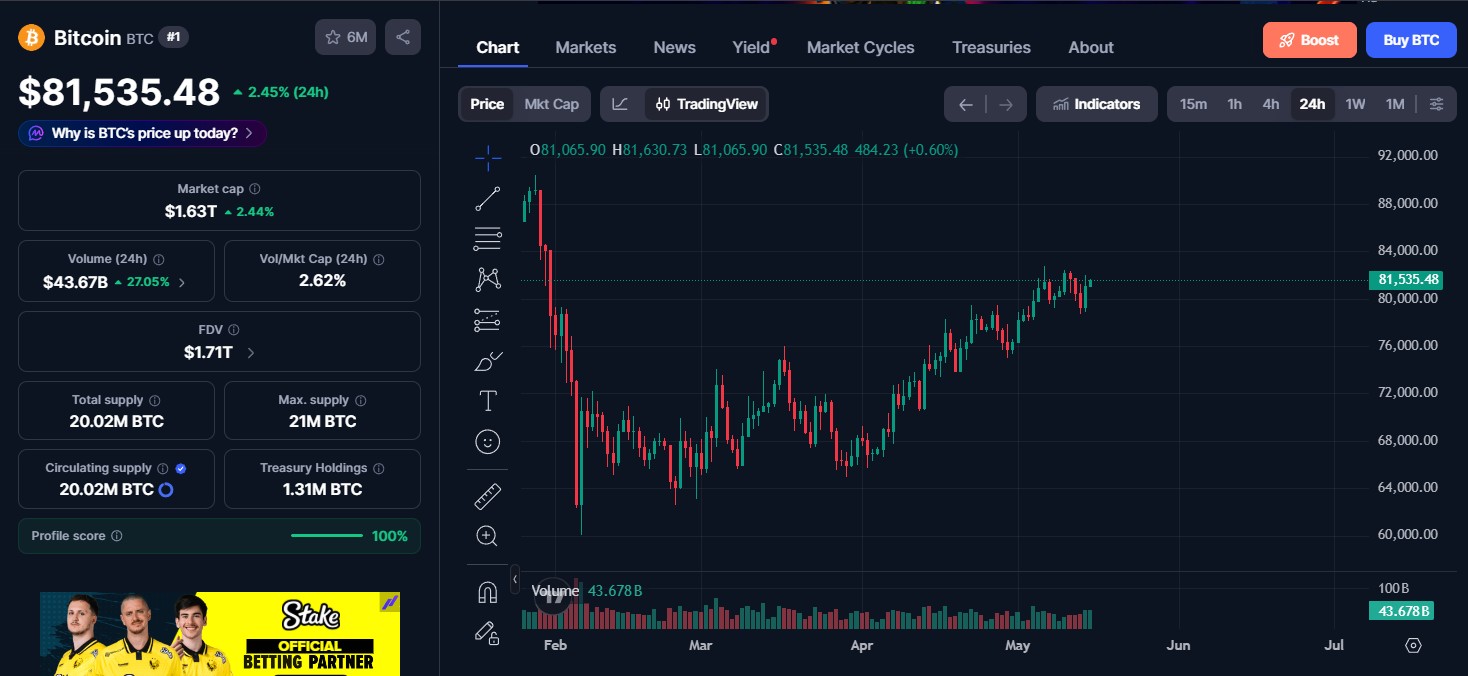Toggle Price chart mode
1468x676 pixels.
tap(487, 104)
